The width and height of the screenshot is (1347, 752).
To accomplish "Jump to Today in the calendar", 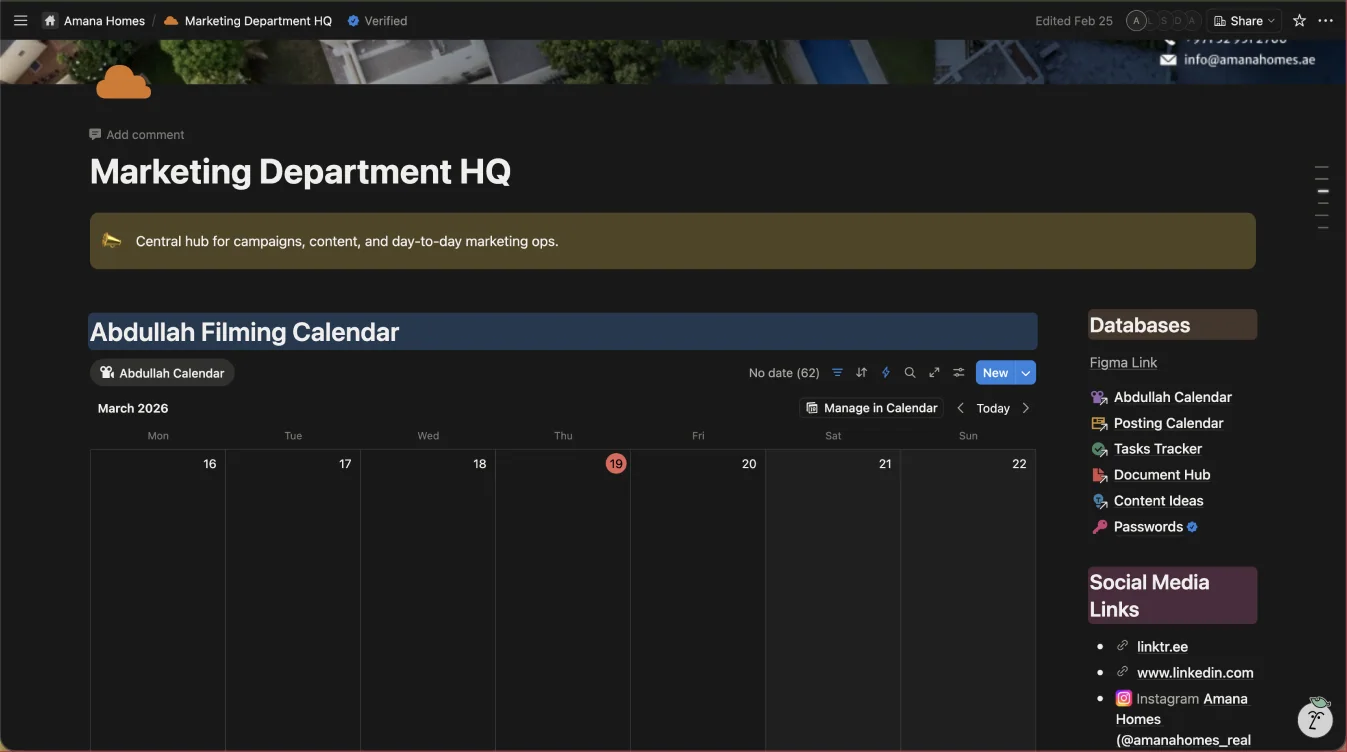I will [993, 408].
